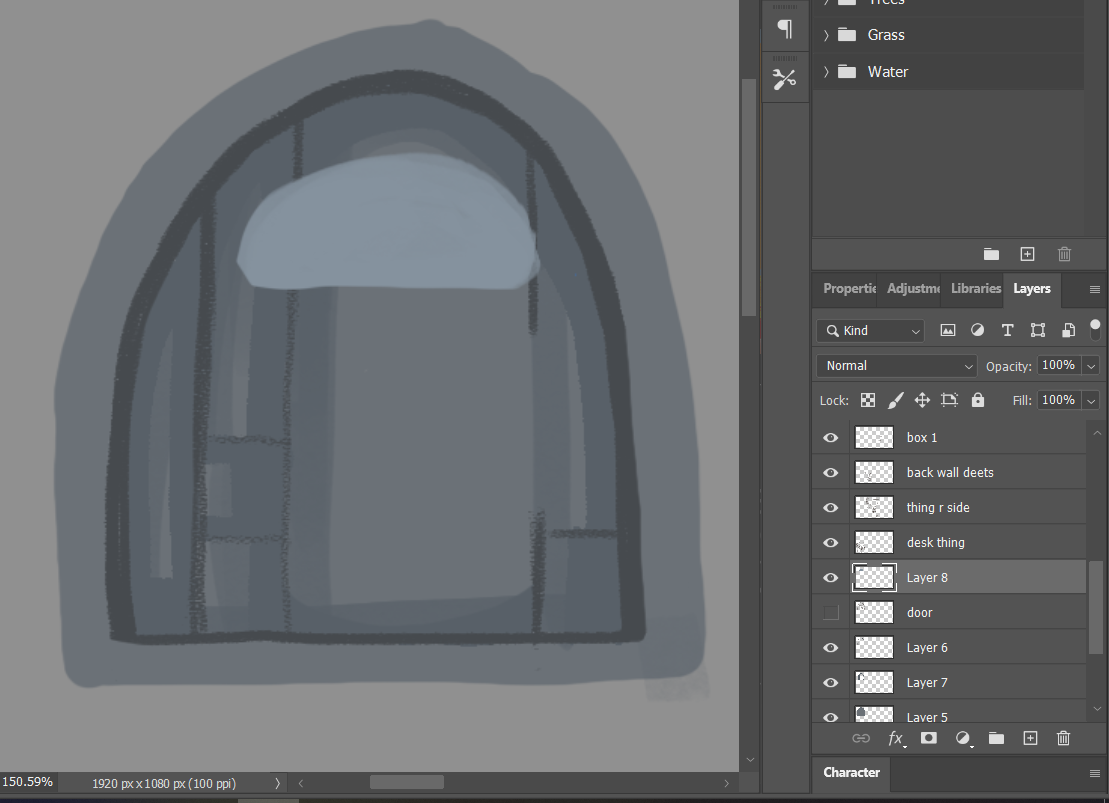Select the Water folder row
This screenshot has width=1109, height=803.
pyautogui.click(x=948, y=71)
